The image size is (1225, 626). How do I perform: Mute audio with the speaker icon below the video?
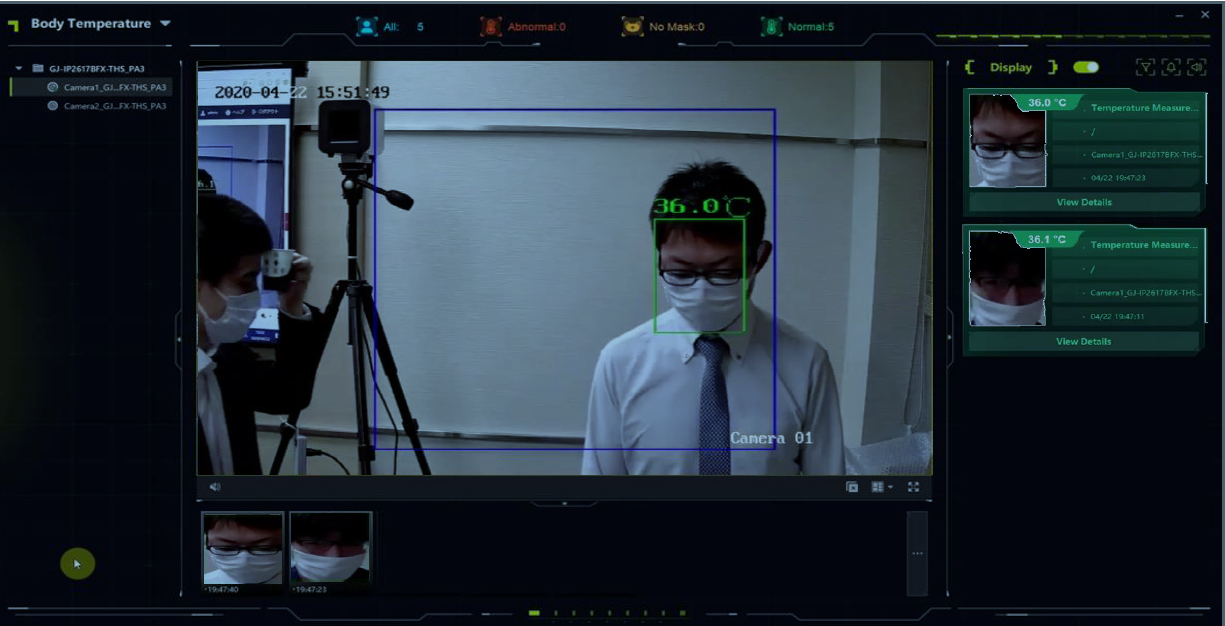215,487
